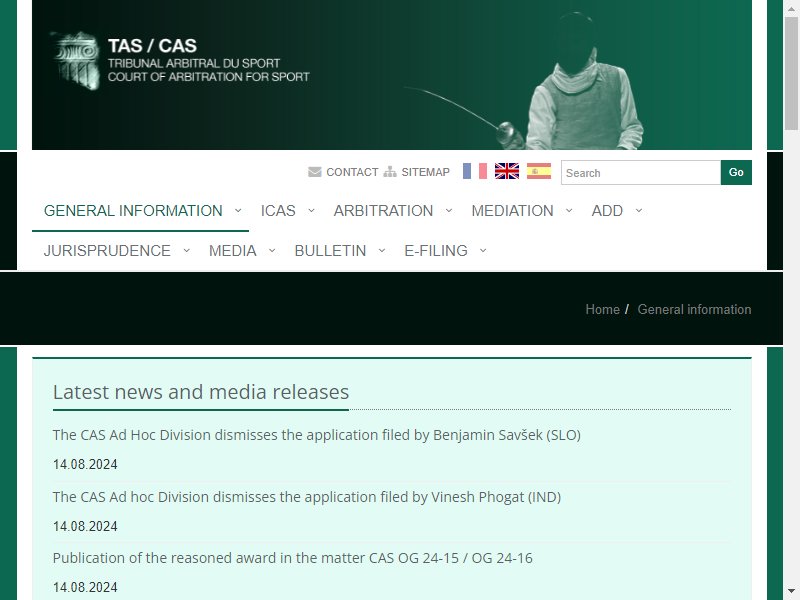
Task: Switch language using the French flag
Action: pos(474,171)
